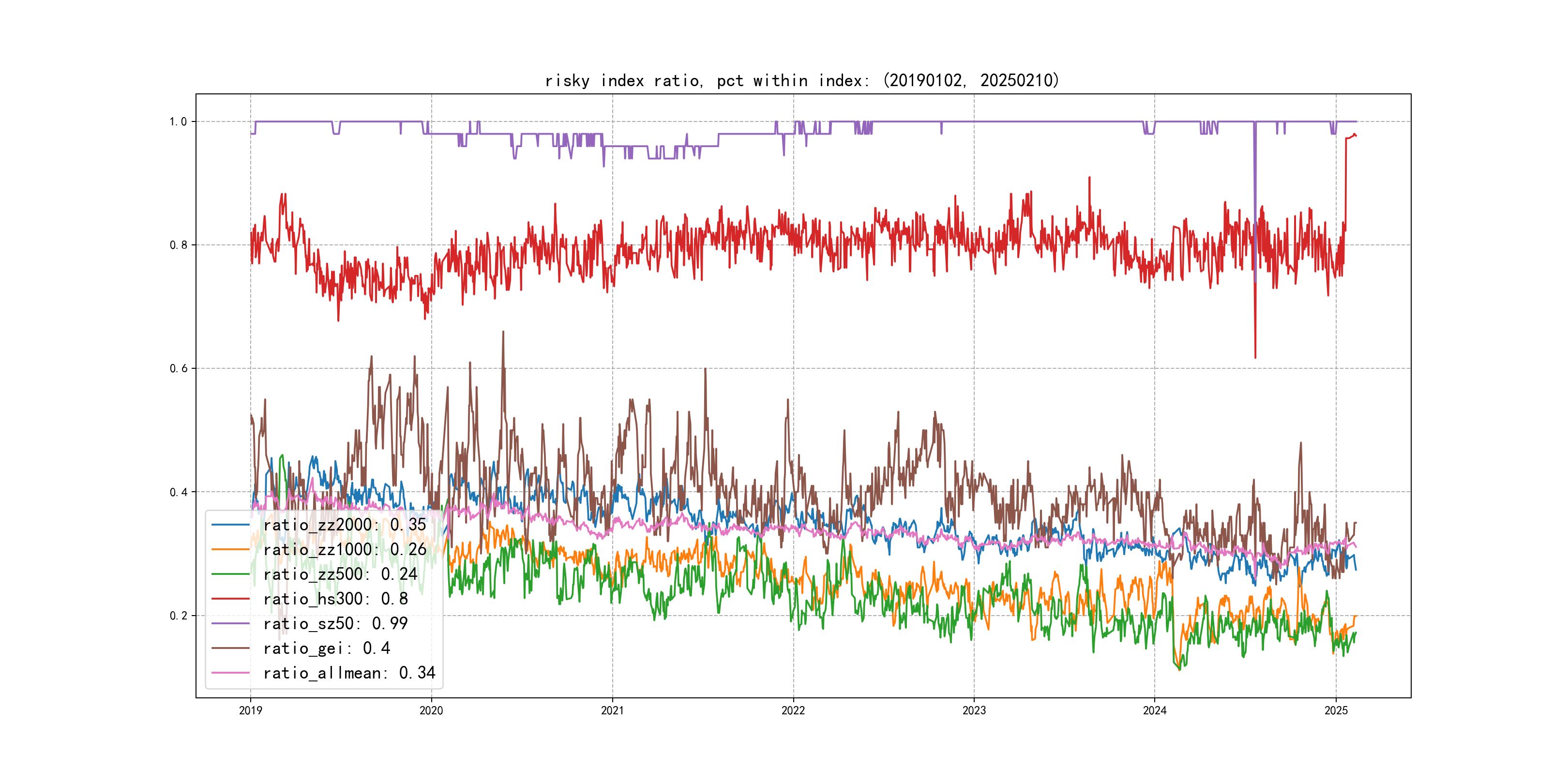Image resolution: width=1568 pixels, height=784 pixels.
Task: Click the orange ratio_zz1000 legend line
Action: tap(230, 550)
